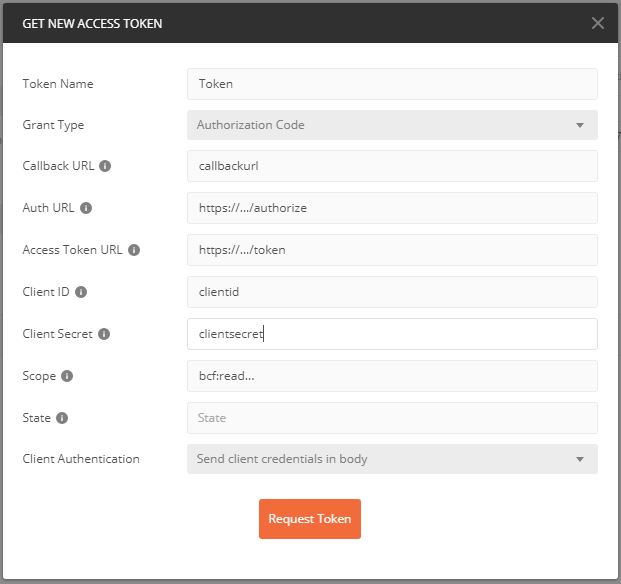
Task: Close the Get New Access Token dialog
Action: coord(598,23)
